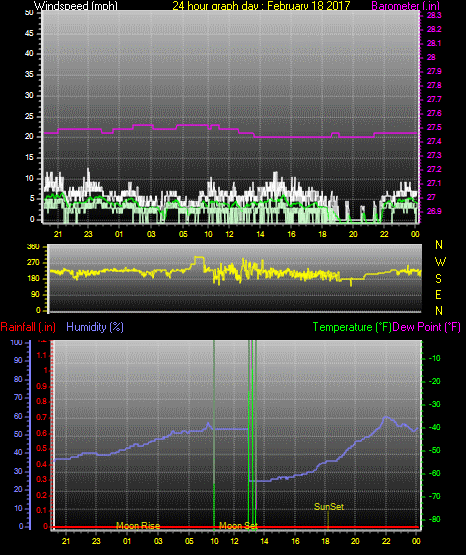This screenshot has height=555, width=466.
Task: Click the 50 mph windspeed scale value
Action: (x=29, y=13)
